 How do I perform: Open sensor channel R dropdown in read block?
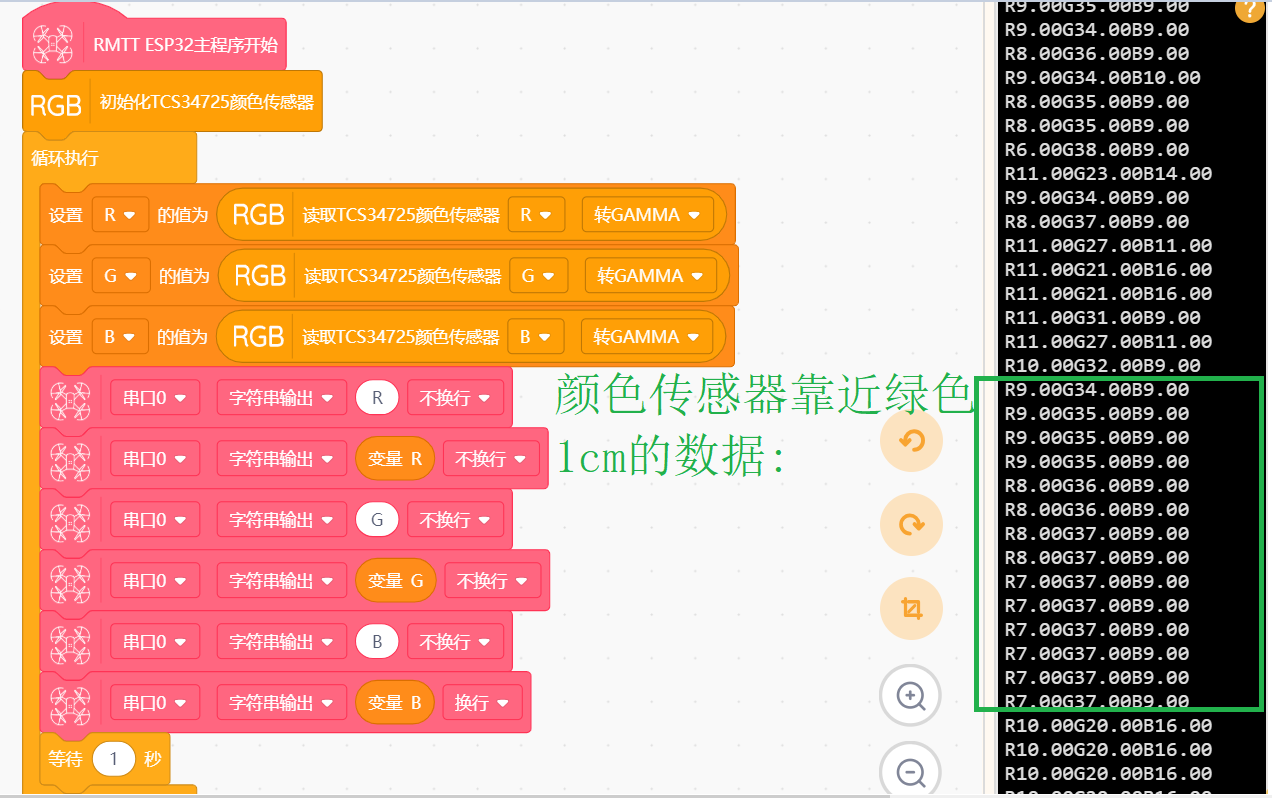tap(536, 215)
